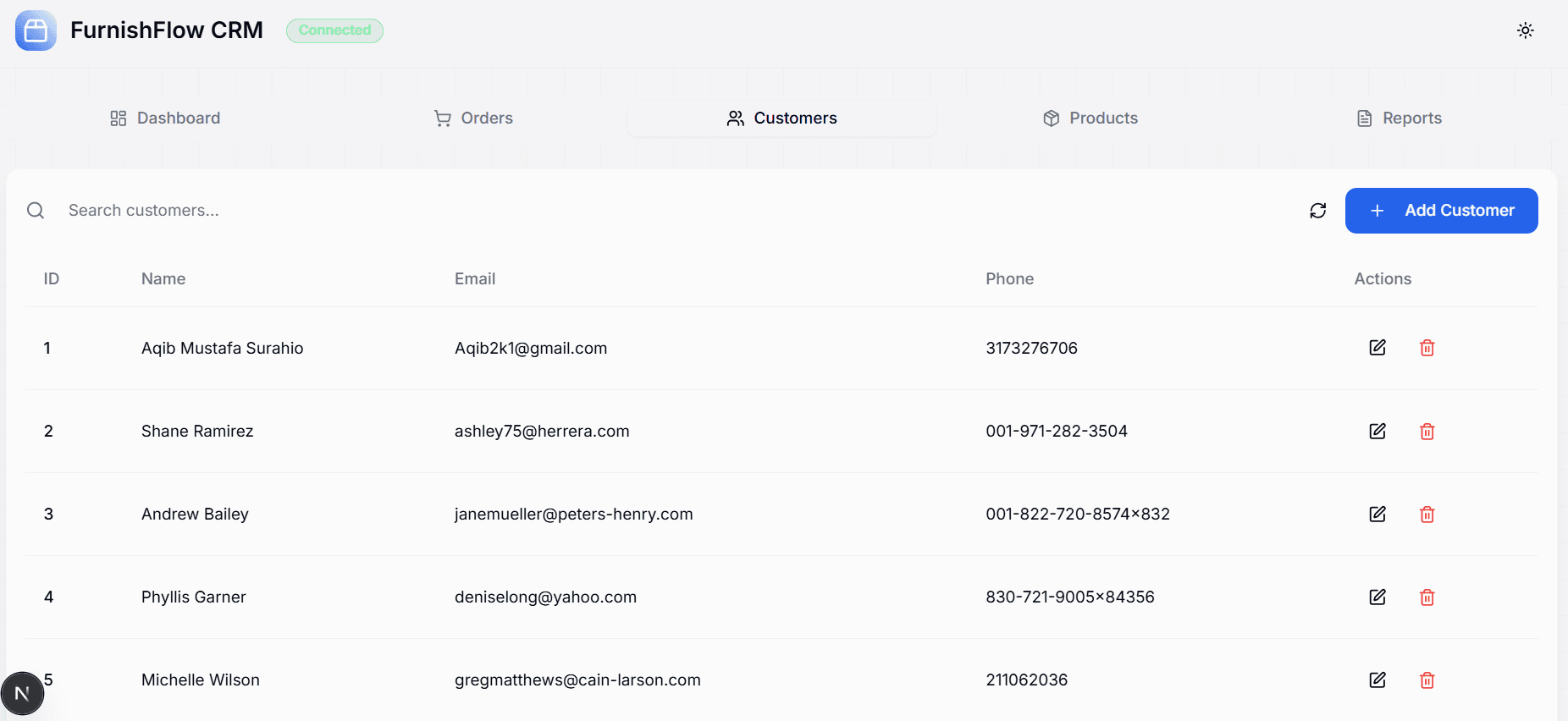Image resolution: width=1568 pixels, height=721 pixels.
Task: Delete the customer Phyllis Garner
Action: tap(1427, 597)
